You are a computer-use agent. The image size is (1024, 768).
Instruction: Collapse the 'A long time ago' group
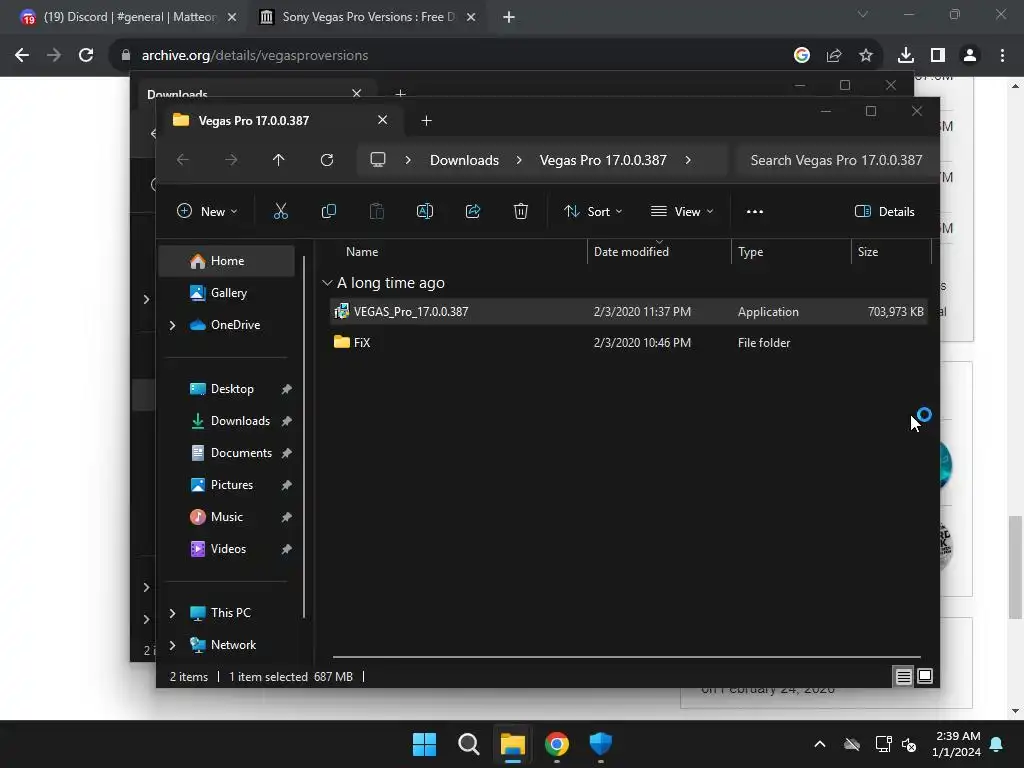click(327, 283)
